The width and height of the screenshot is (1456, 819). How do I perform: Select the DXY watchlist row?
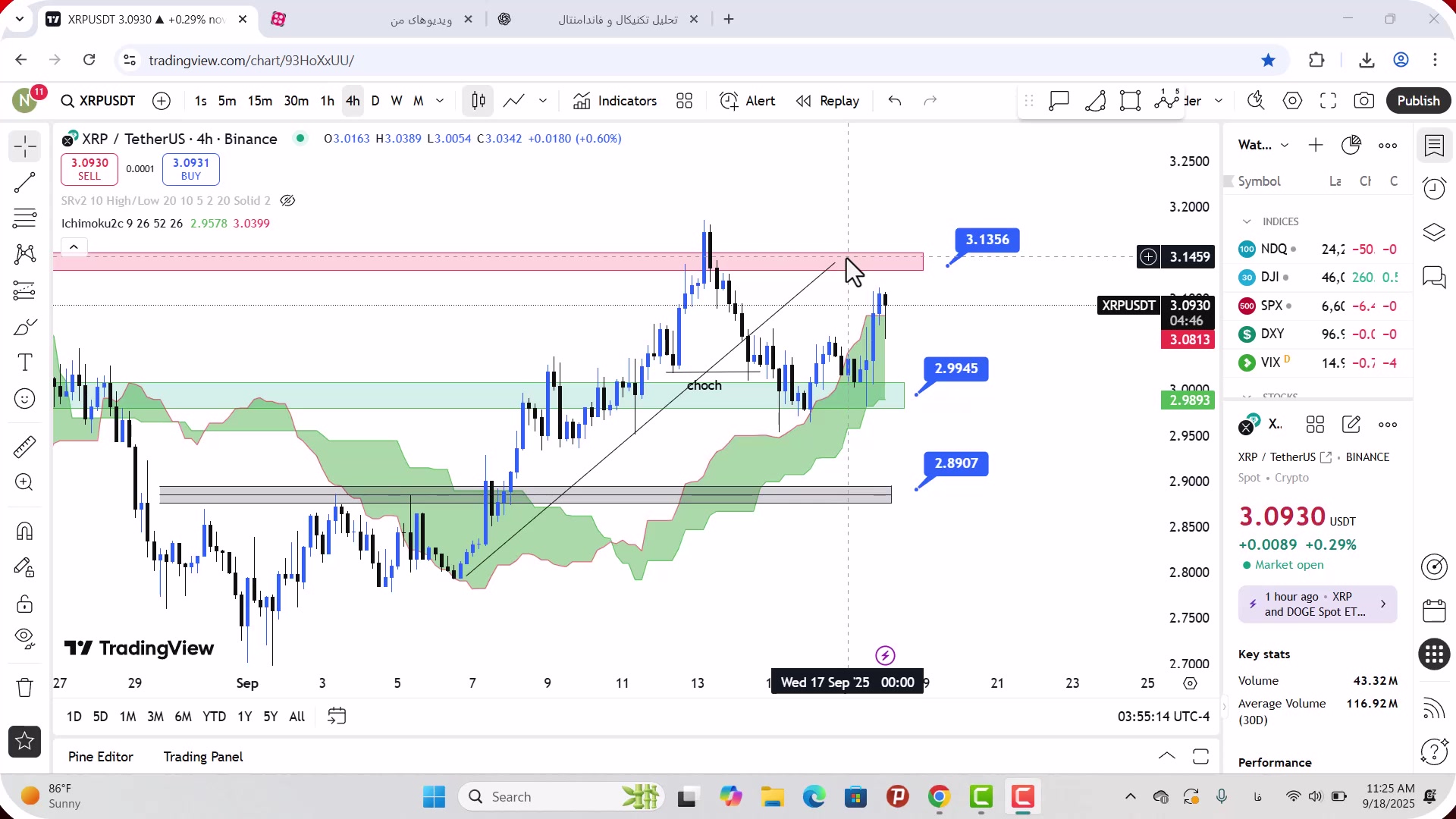1318,334
